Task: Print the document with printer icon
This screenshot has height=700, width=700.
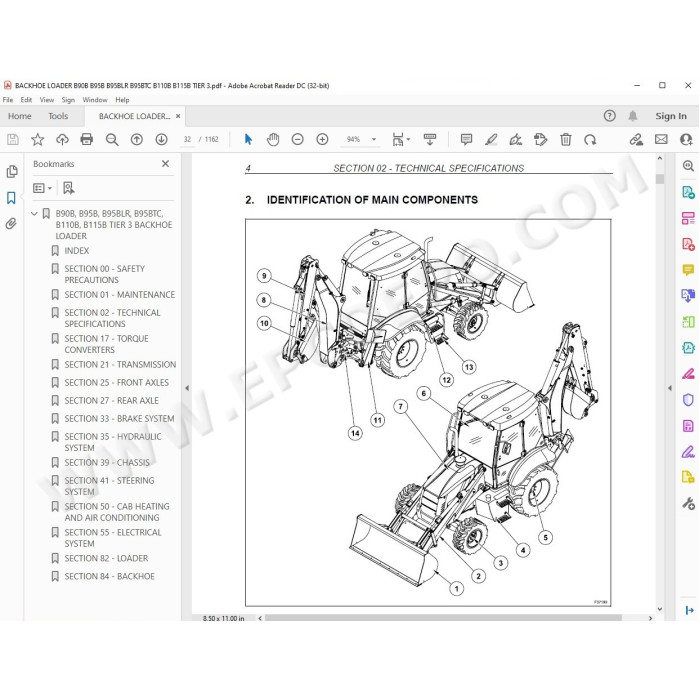Action: (87, 140)
